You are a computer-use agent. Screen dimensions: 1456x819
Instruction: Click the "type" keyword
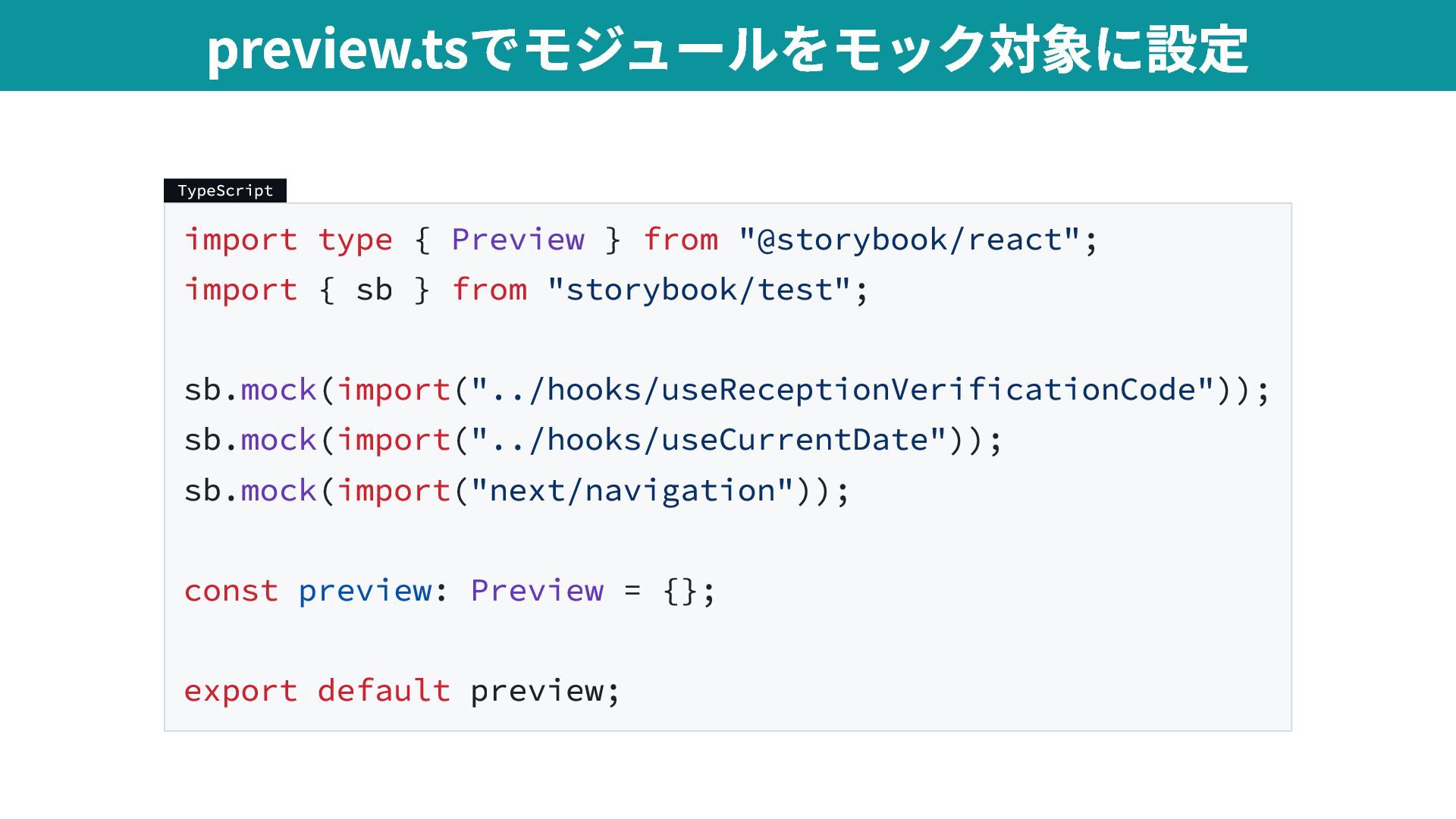[x=355, y=240]
